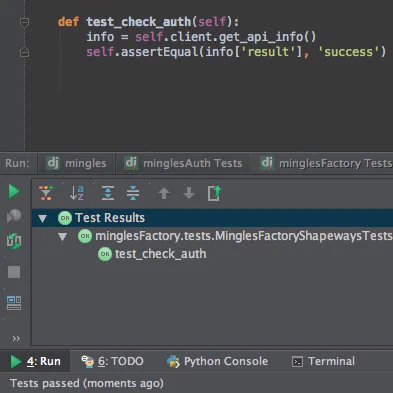Click Django icon on minglesFactory Tests tab
Screen dimensions: 393x393
pyautogui.click(x=267, y=163)
